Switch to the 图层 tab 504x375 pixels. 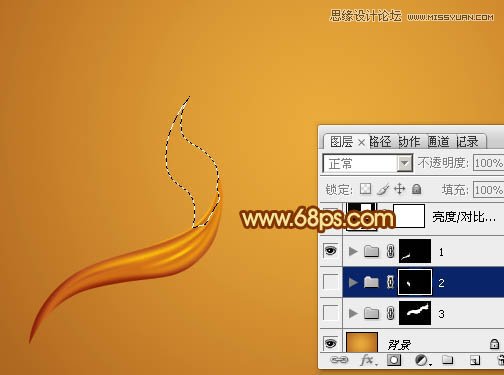[341, 142]
